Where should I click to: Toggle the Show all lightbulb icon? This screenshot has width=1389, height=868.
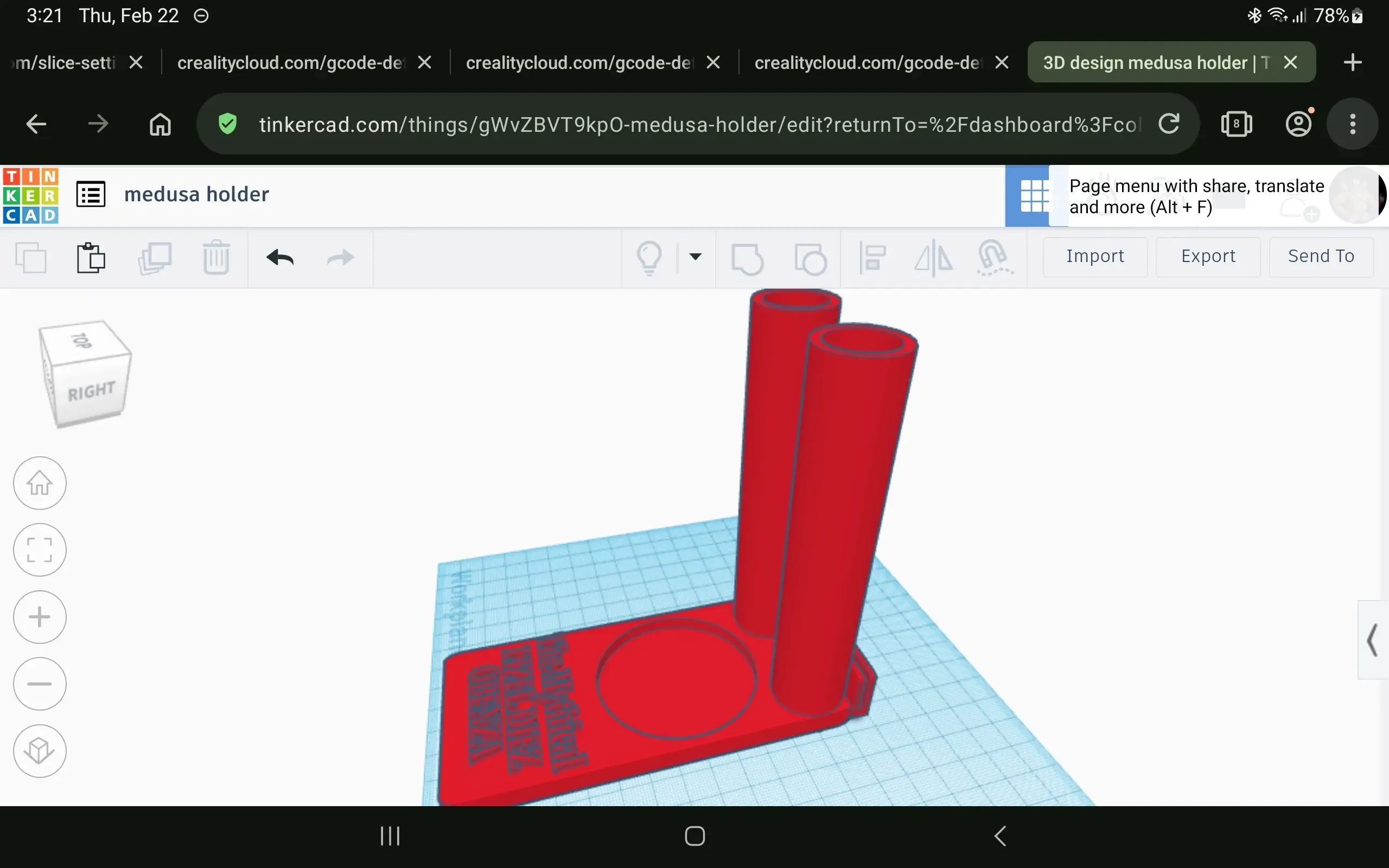pos(649,258)
